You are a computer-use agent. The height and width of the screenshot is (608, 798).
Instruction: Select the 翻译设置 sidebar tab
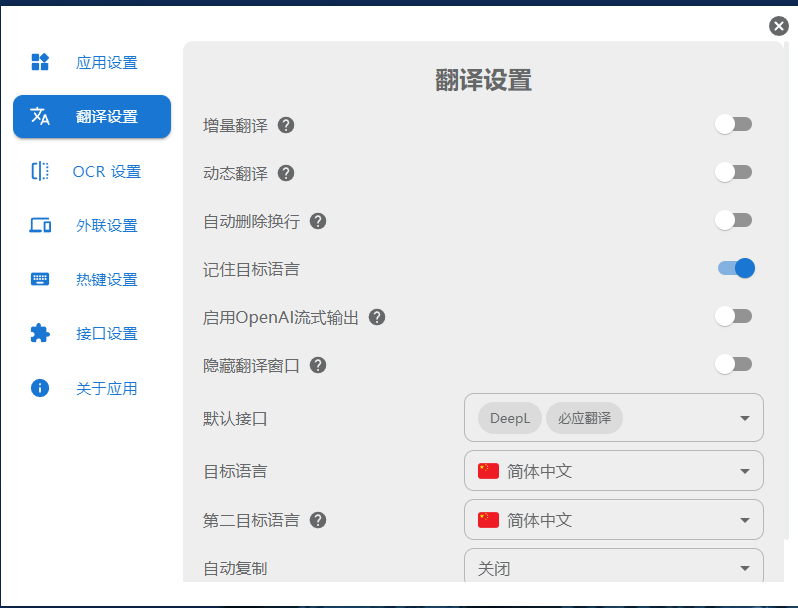click(92, 116)
